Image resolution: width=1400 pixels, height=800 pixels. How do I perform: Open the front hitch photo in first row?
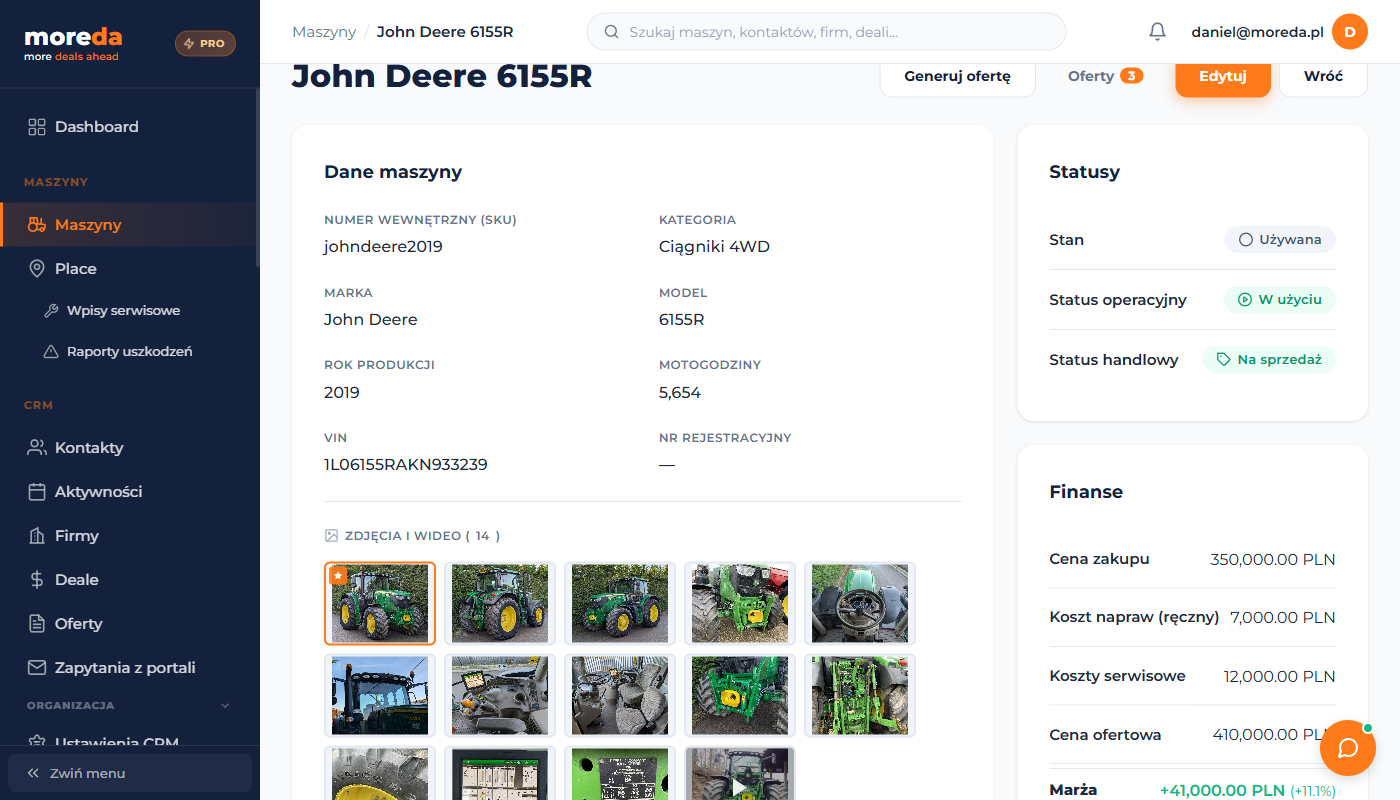click(740, 603)
